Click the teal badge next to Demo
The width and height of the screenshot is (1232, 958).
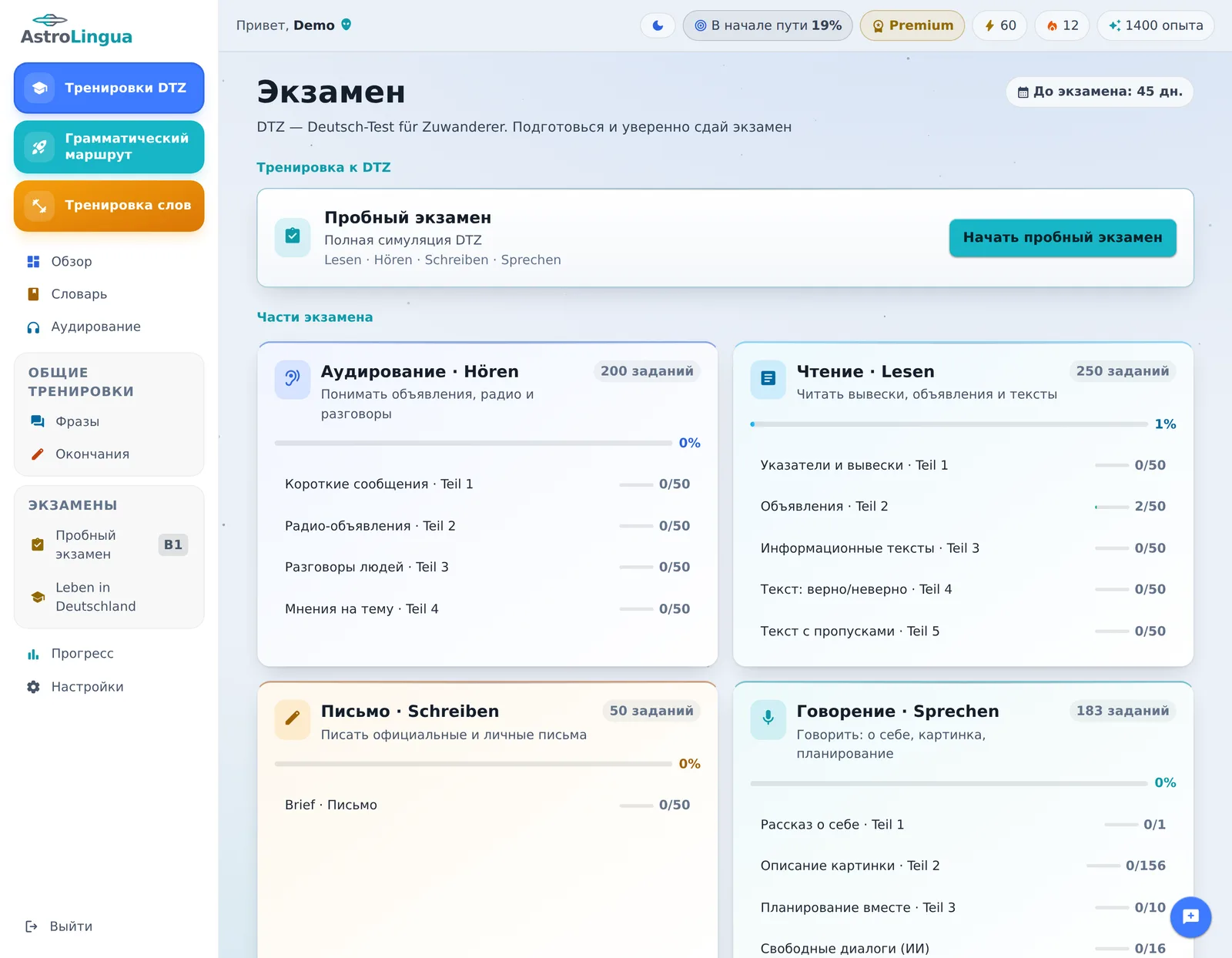[x=346, y=25]
